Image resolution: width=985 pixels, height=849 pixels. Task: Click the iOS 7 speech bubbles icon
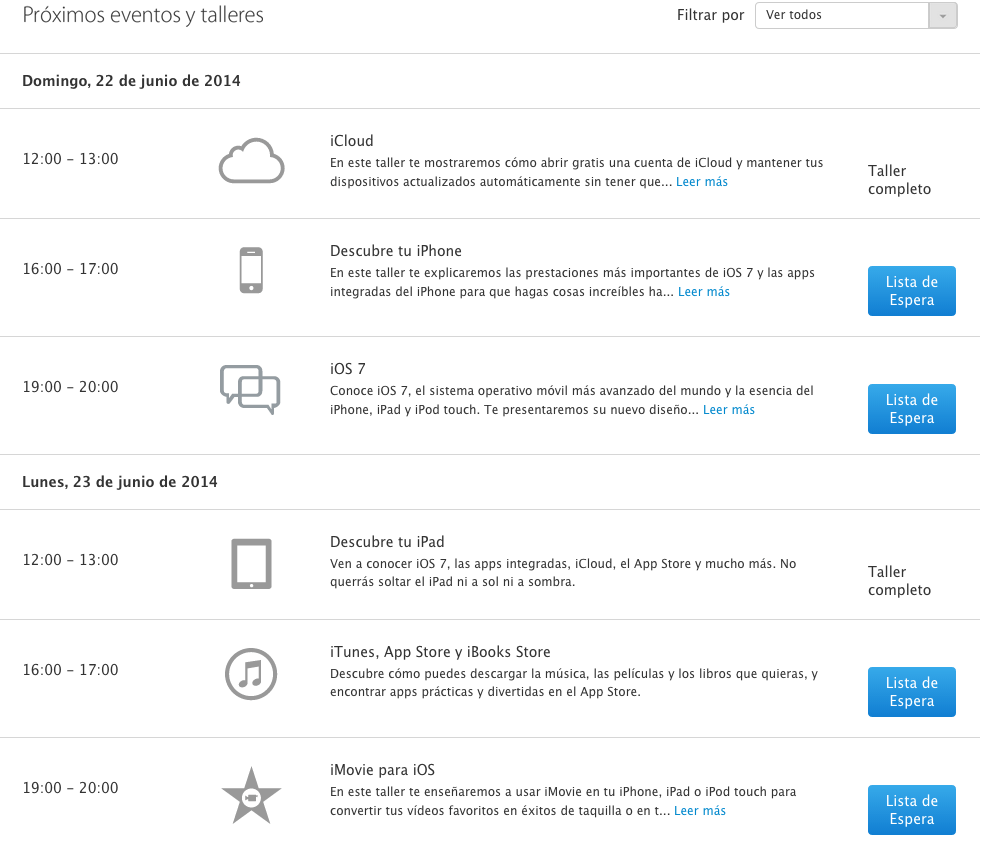[x=250, y=389]
